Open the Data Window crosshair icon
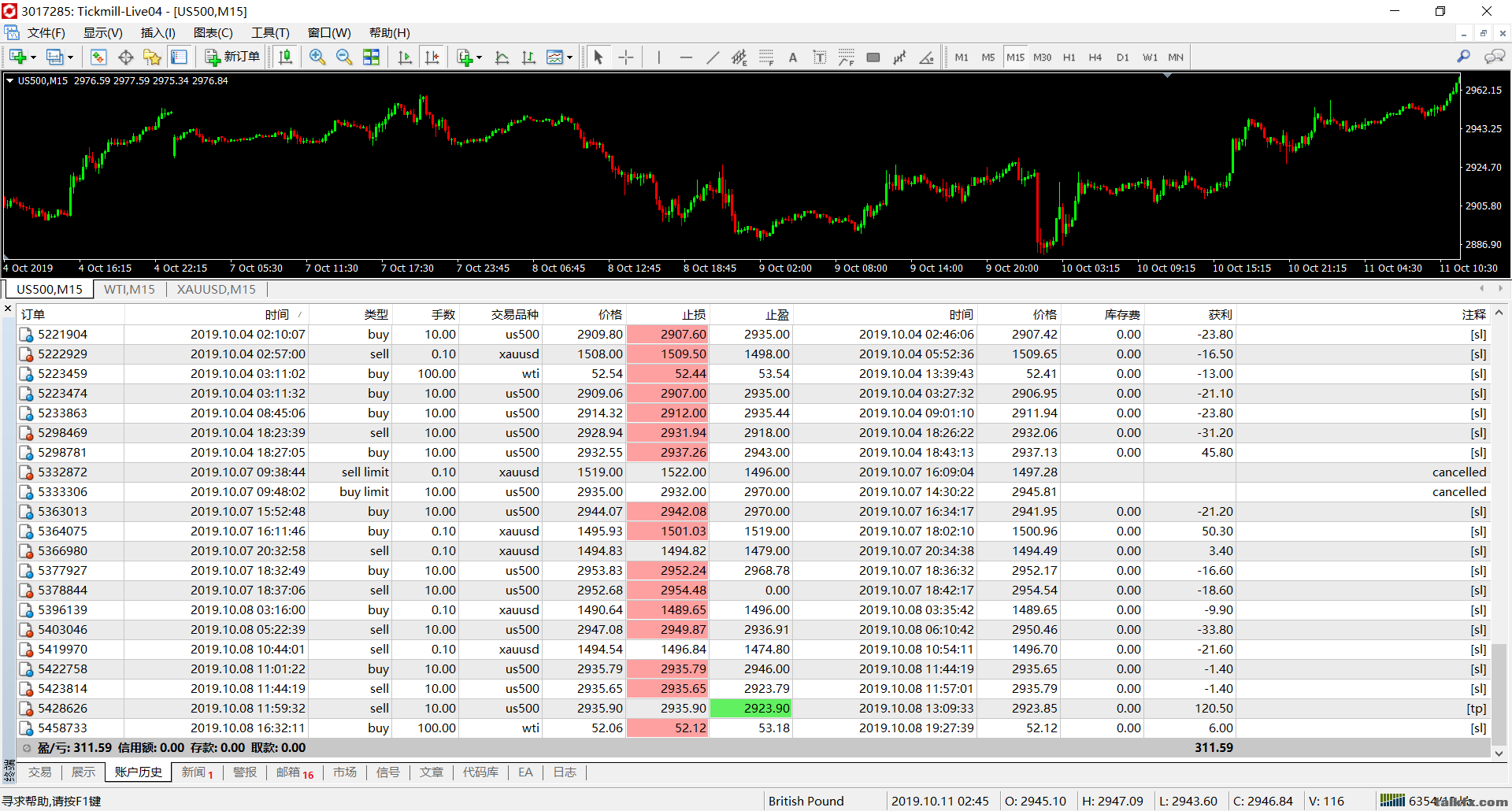This screenshot has width=1512, height=811. click(125, 57)
